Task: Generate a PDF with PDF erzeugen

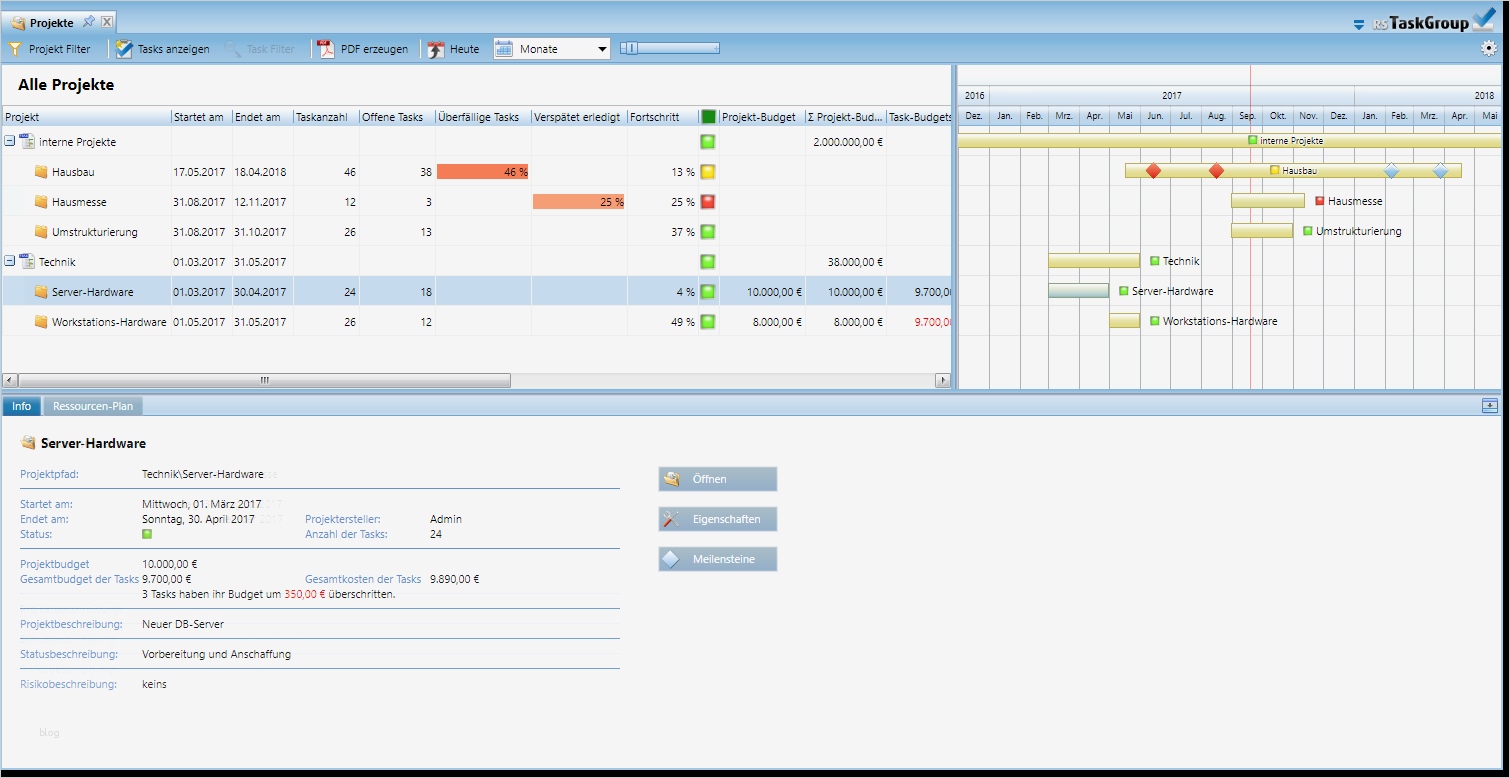Action: [x=363, y=49]
